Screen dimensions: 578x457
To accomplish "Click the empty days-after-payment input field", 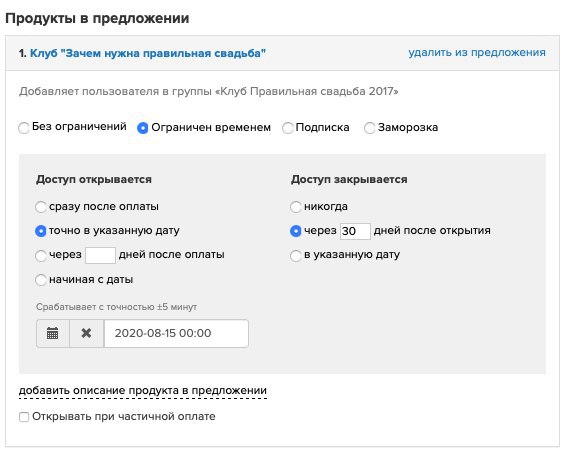I will click(100, 255).
